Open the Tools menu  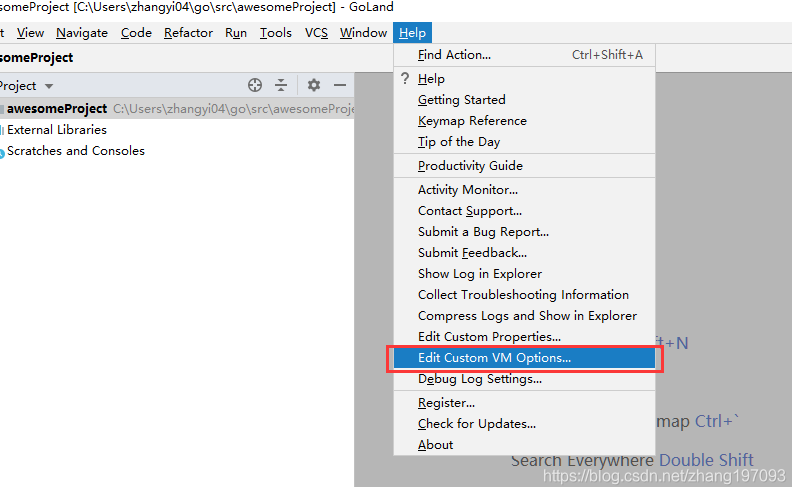point(276,33)
